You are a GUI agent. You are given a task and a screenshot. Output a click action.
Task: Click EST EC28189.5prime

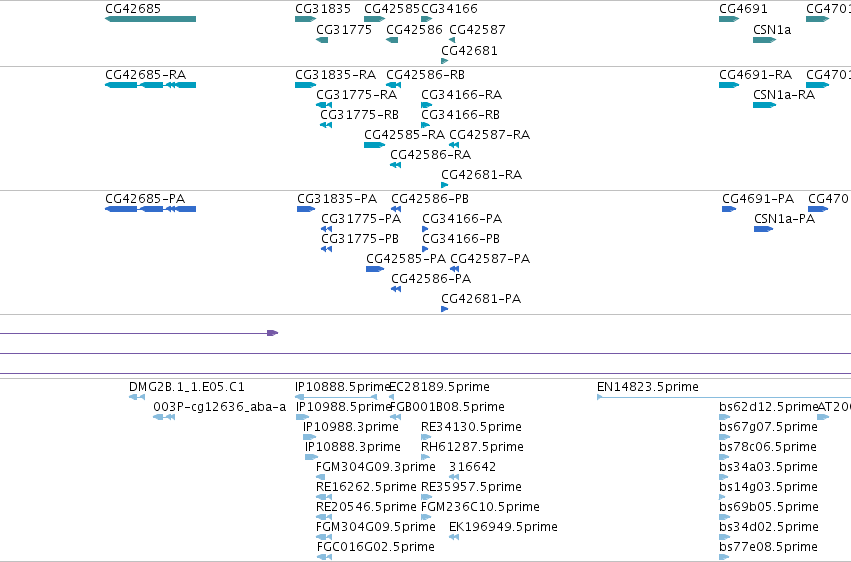tap(392, 397)
